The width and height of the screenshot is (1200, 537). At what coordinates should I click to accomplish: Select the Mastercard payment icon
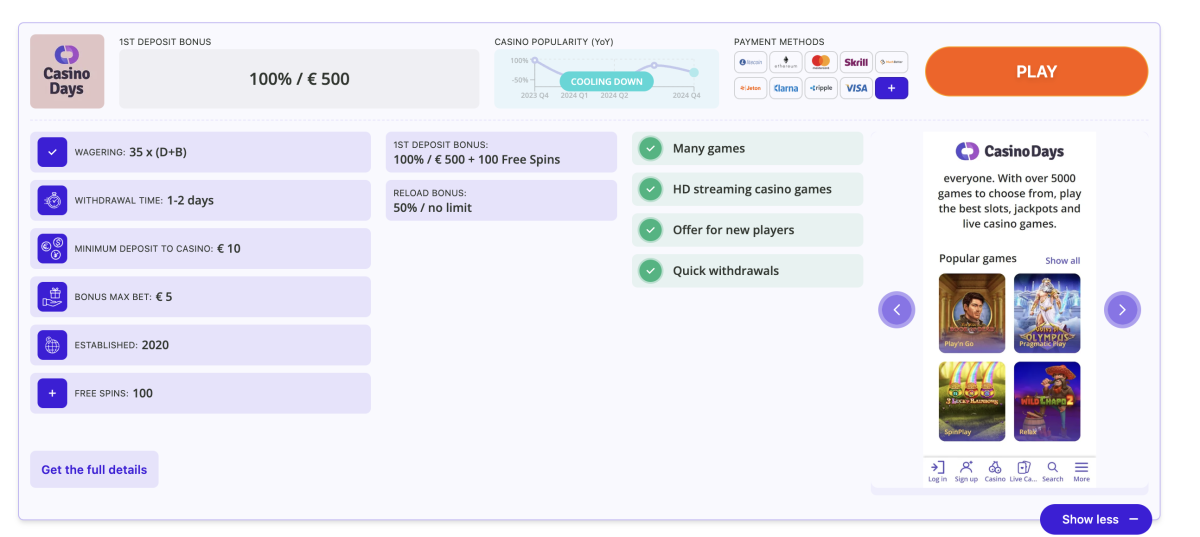(821, 62)
